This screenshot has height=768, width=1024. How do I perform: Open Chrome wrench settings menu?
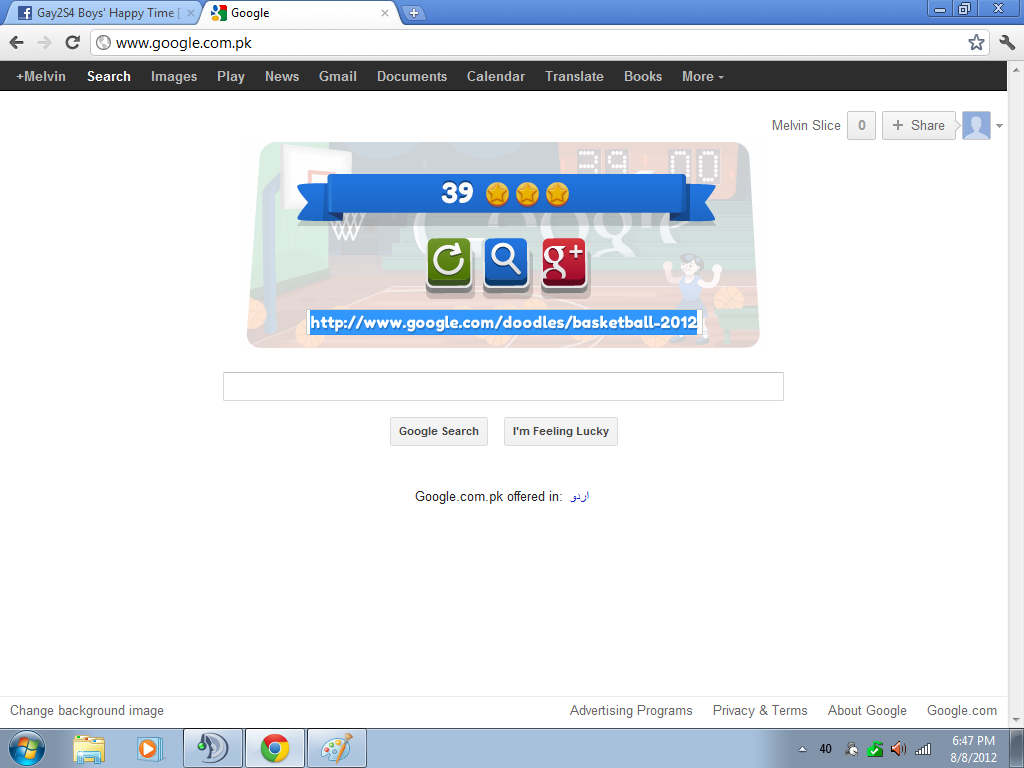point(1007,43)
